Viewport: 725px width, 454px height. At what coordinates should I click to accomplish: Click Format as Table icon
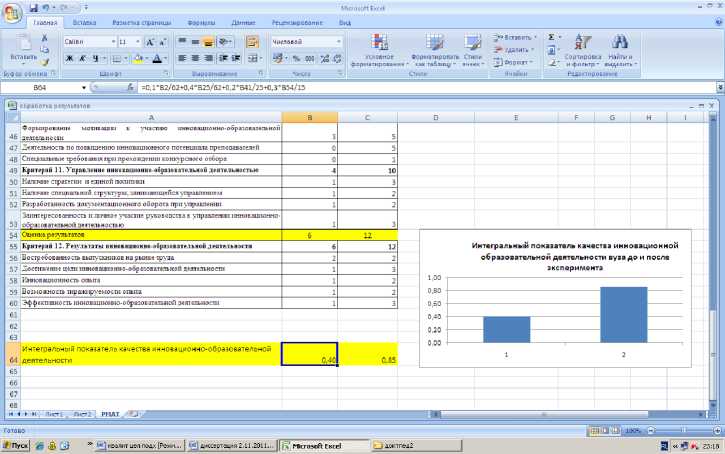point(435,45)
